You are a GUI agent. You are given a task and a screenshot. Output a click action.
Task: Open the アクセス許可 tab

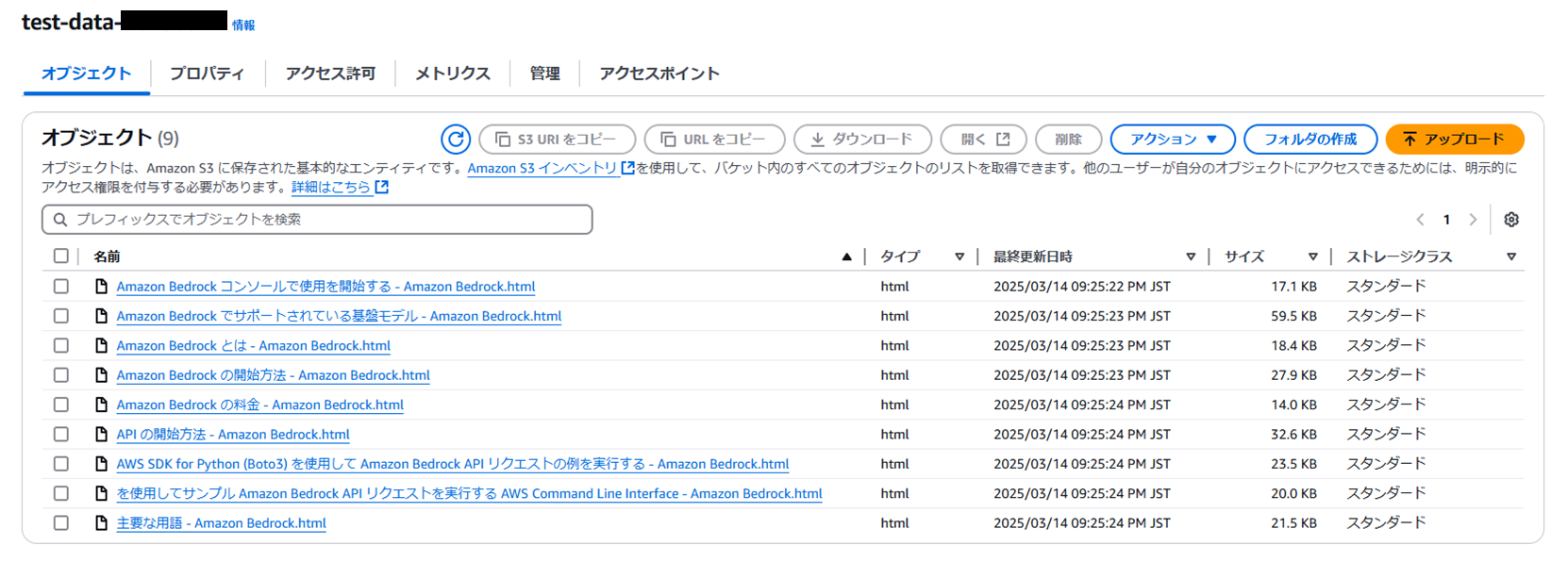(330, 74)
